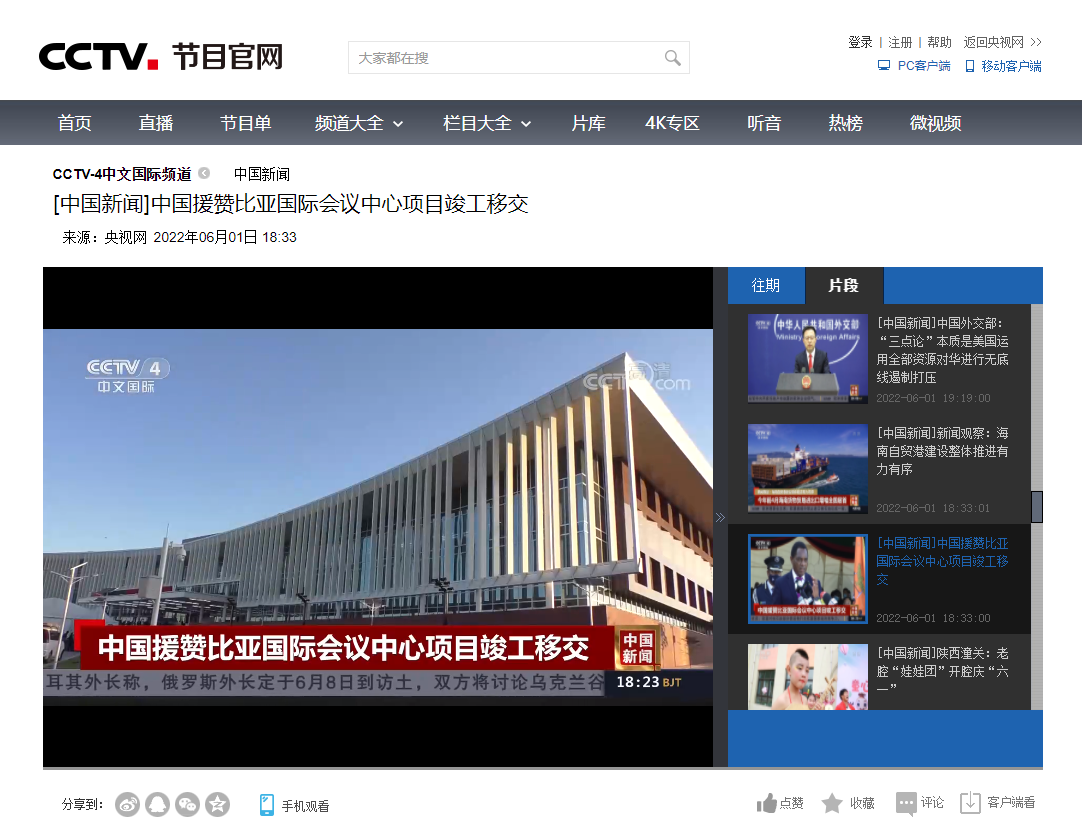Open the 节目单 nav item
This screenshot has height=833, width=1082.
pyautogui.click(x=246, y=123)
